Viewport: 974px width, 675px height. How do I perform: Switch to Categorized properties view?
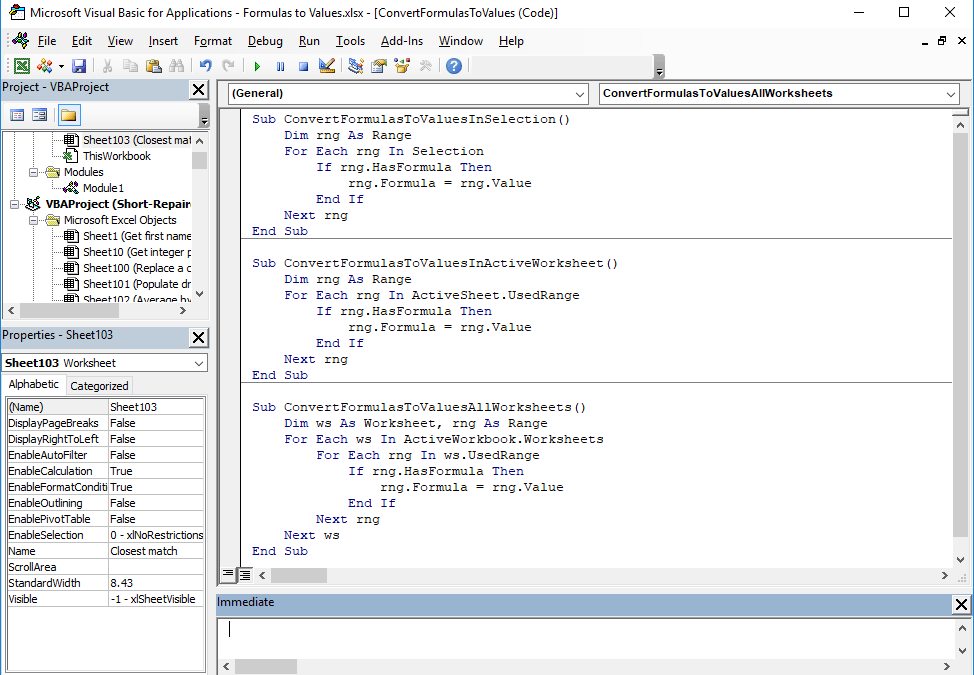pos(98,385)
